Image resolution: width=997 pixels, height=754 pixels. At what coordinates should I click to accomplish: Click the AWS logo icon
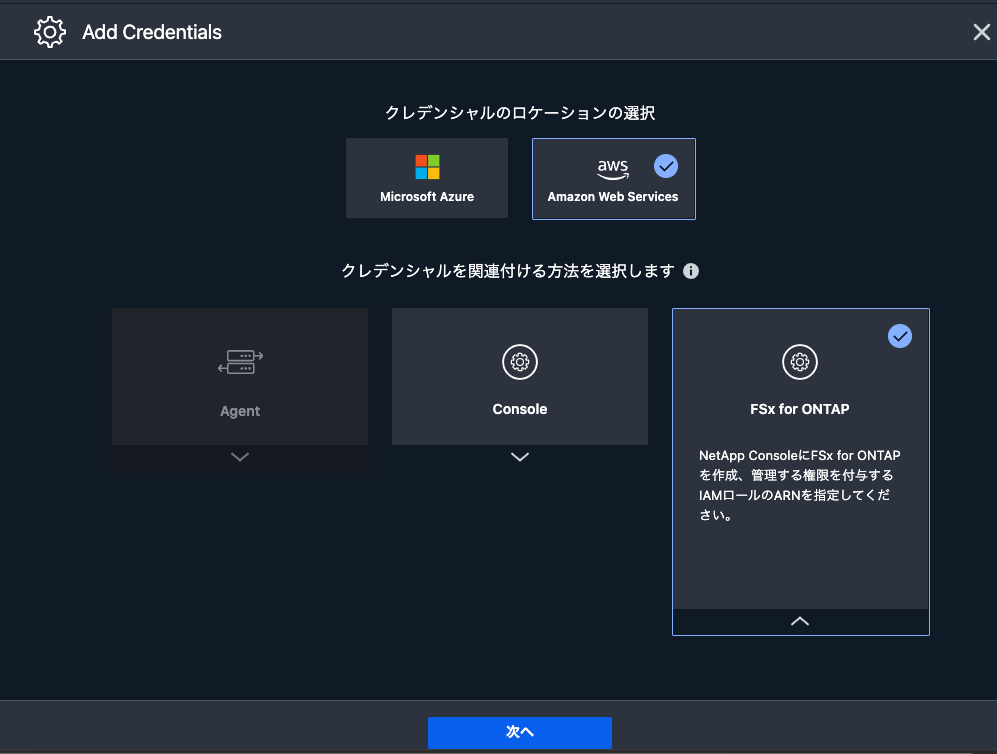[613, 169]
